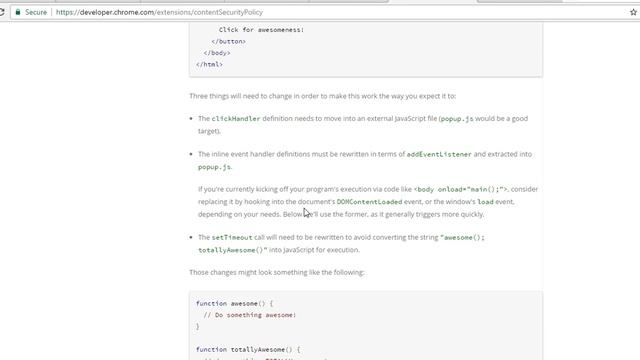The height and width of the screenshot is (360, 640).
Task: Click the 'setTimeout' code text
Action: (x=232, y=238)
